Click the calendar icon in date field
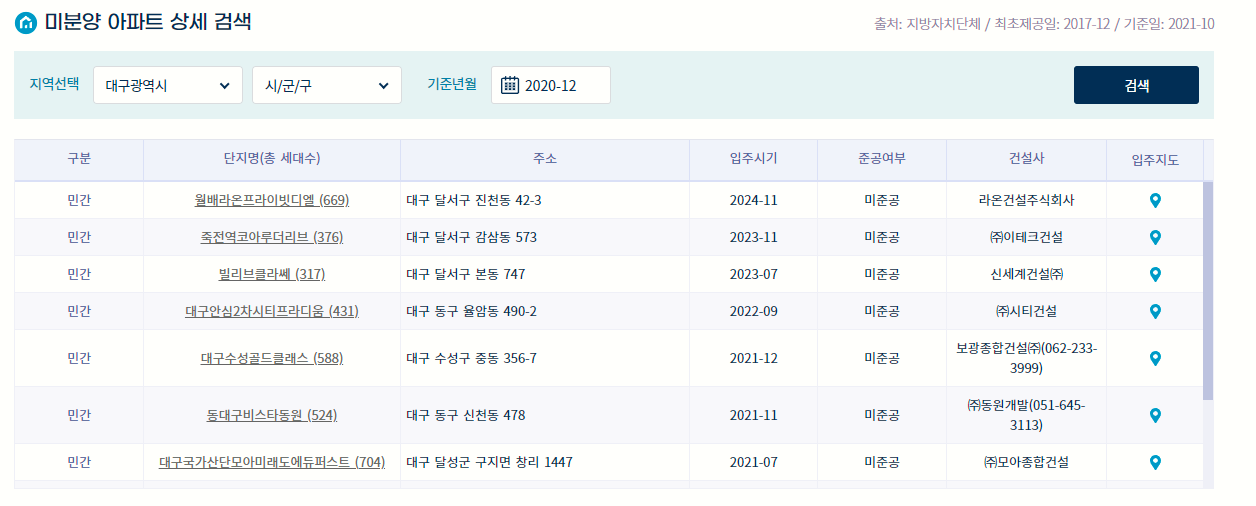 tap(510, 85)
